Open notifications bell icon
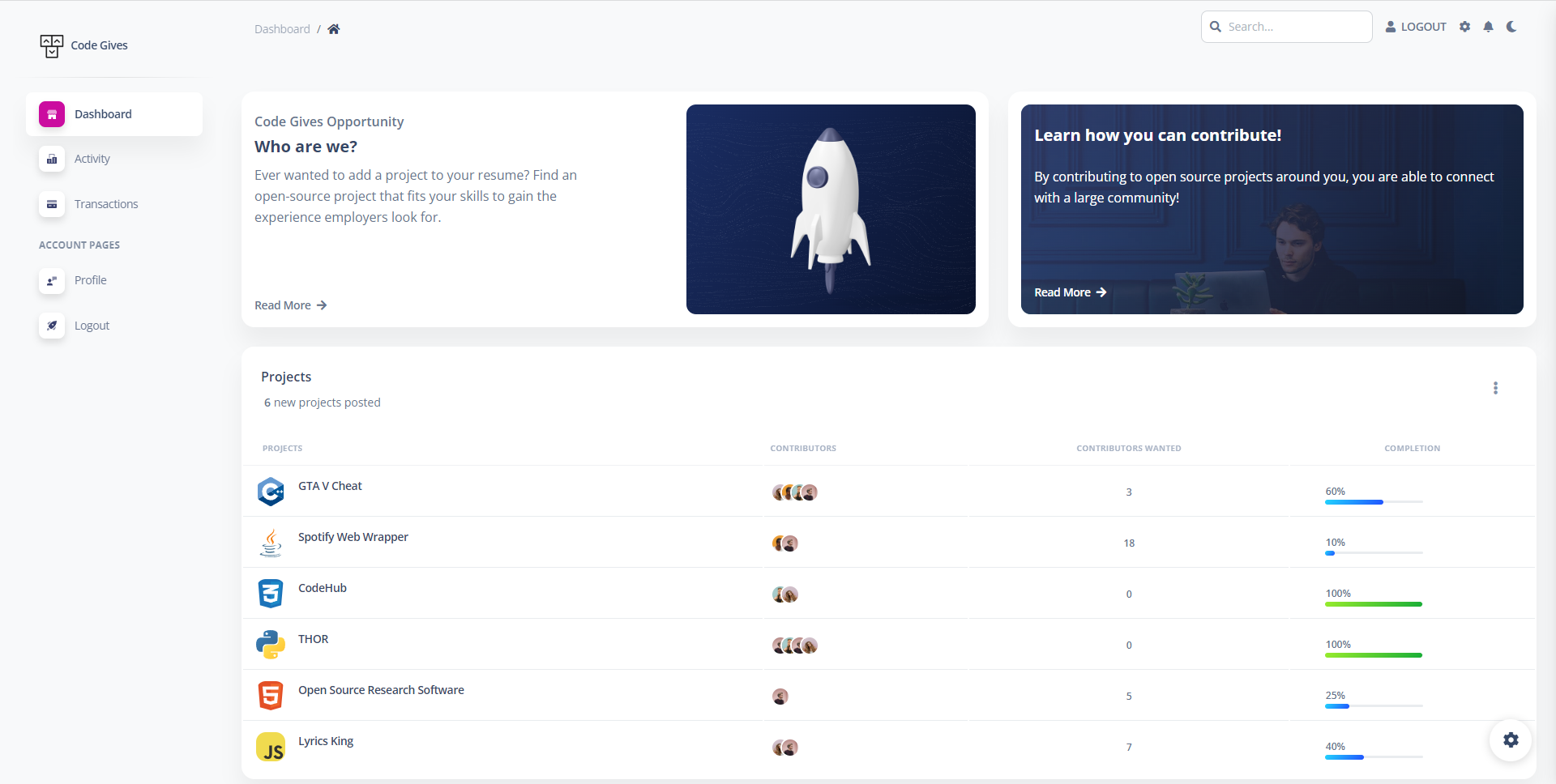This screenshot has height=784, width=1556. point(1488,27)
